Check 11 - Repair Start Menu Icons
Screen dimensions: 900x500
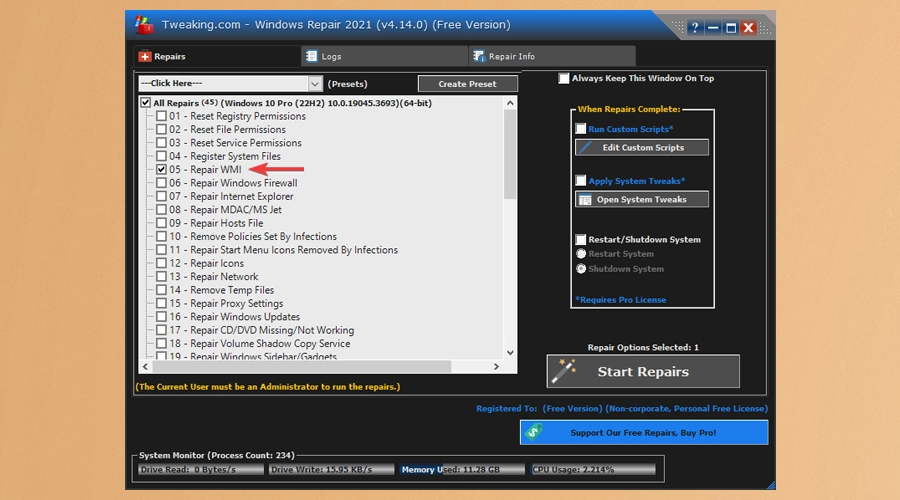(161, 250)
